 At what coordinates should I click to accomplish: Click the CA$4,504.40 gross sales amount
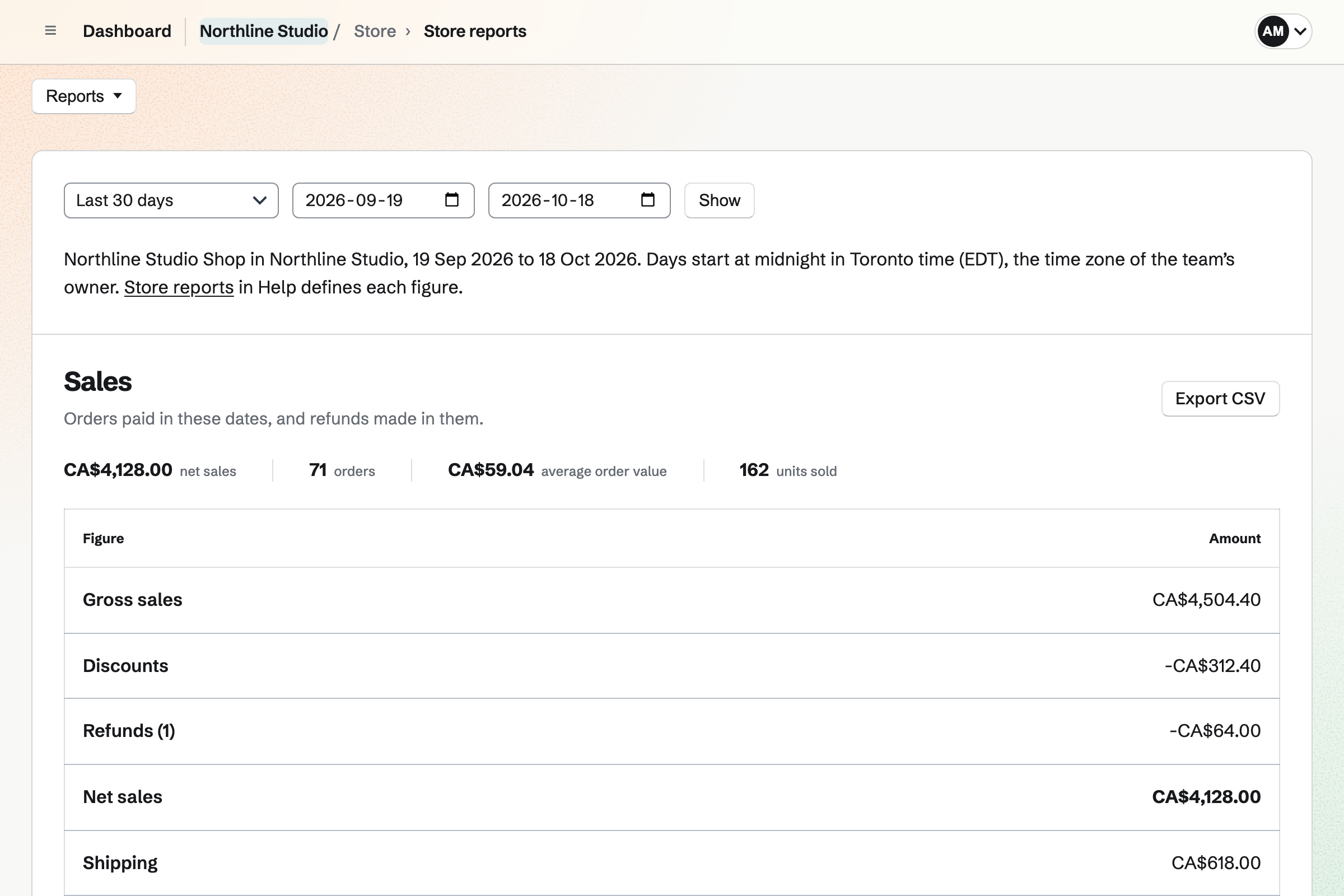tap(1206, 599)
